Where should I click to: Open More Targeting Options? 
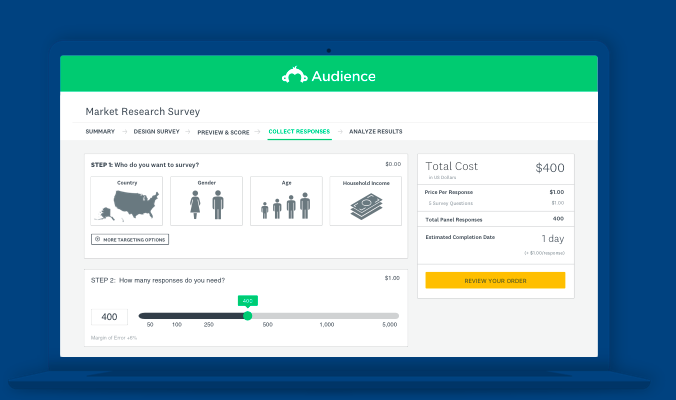pos(130,239)
